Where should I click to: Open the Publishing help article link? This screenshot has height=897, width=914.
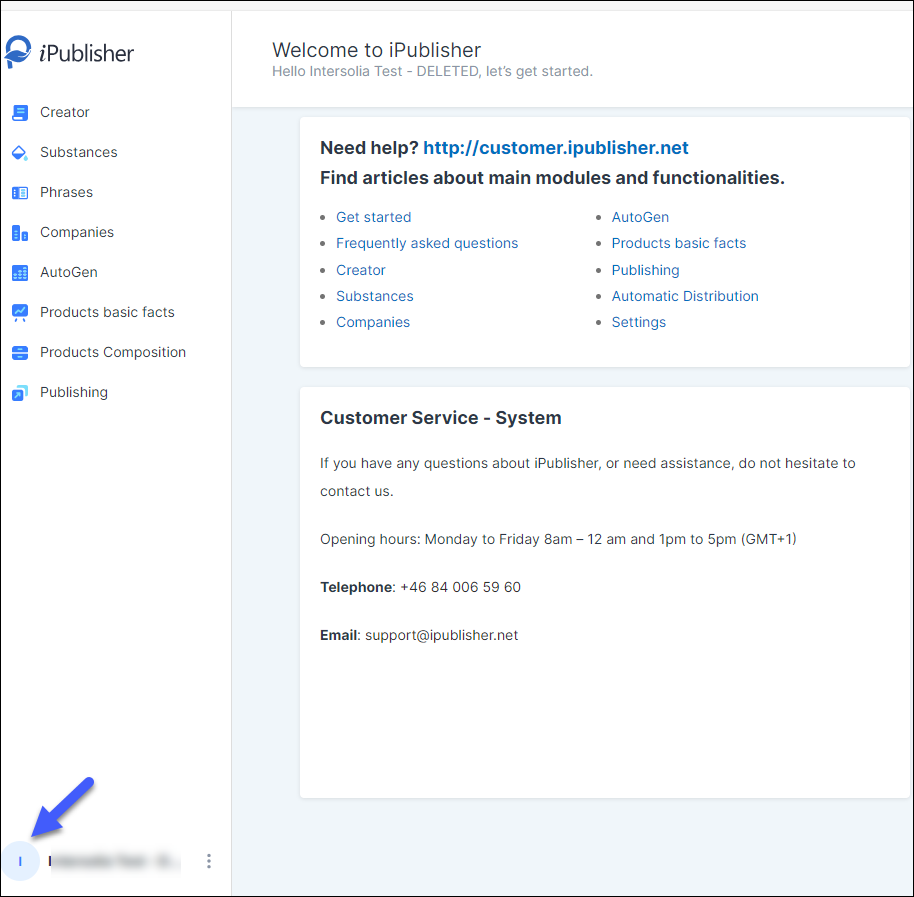click(645, 270)
